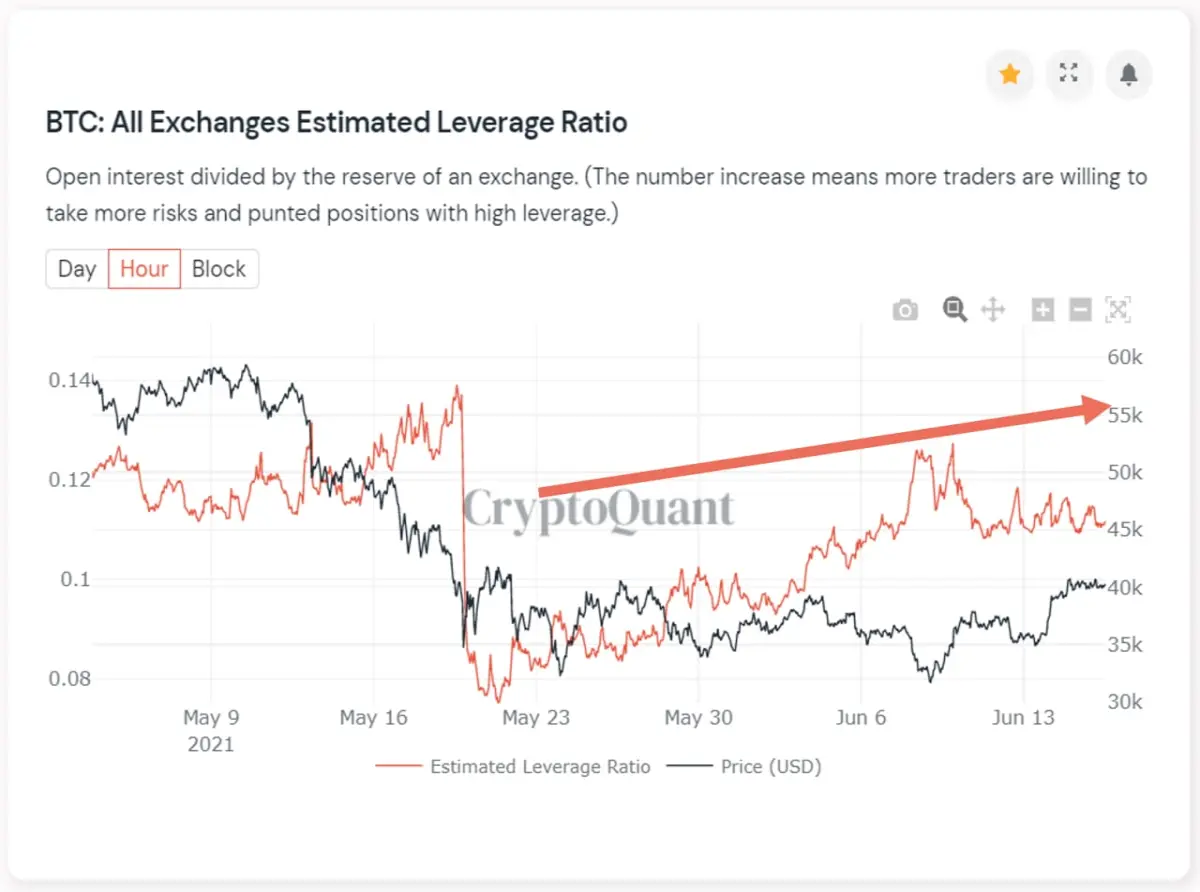Select the pan arrows tool
Viewport: 1200px width, 892px height.
(993, 310)
